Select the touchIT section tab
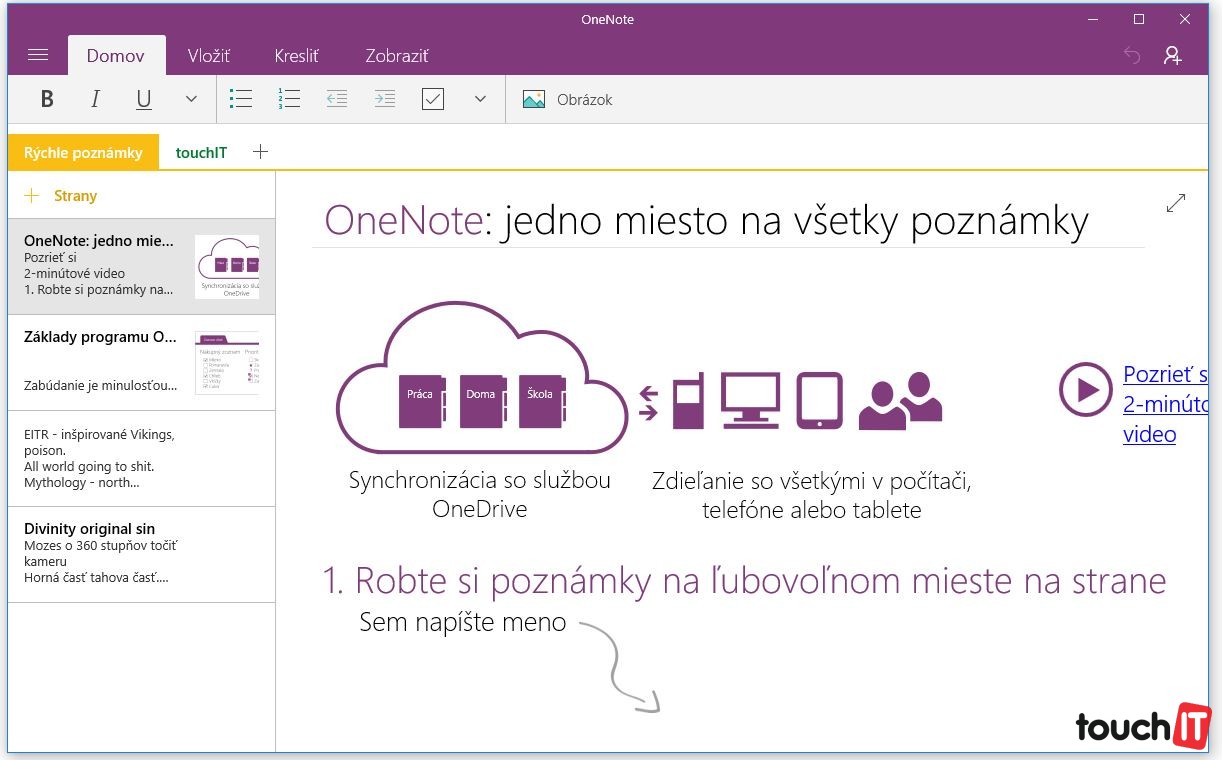Screen dimensions: 1222x760 coord(201,152)
